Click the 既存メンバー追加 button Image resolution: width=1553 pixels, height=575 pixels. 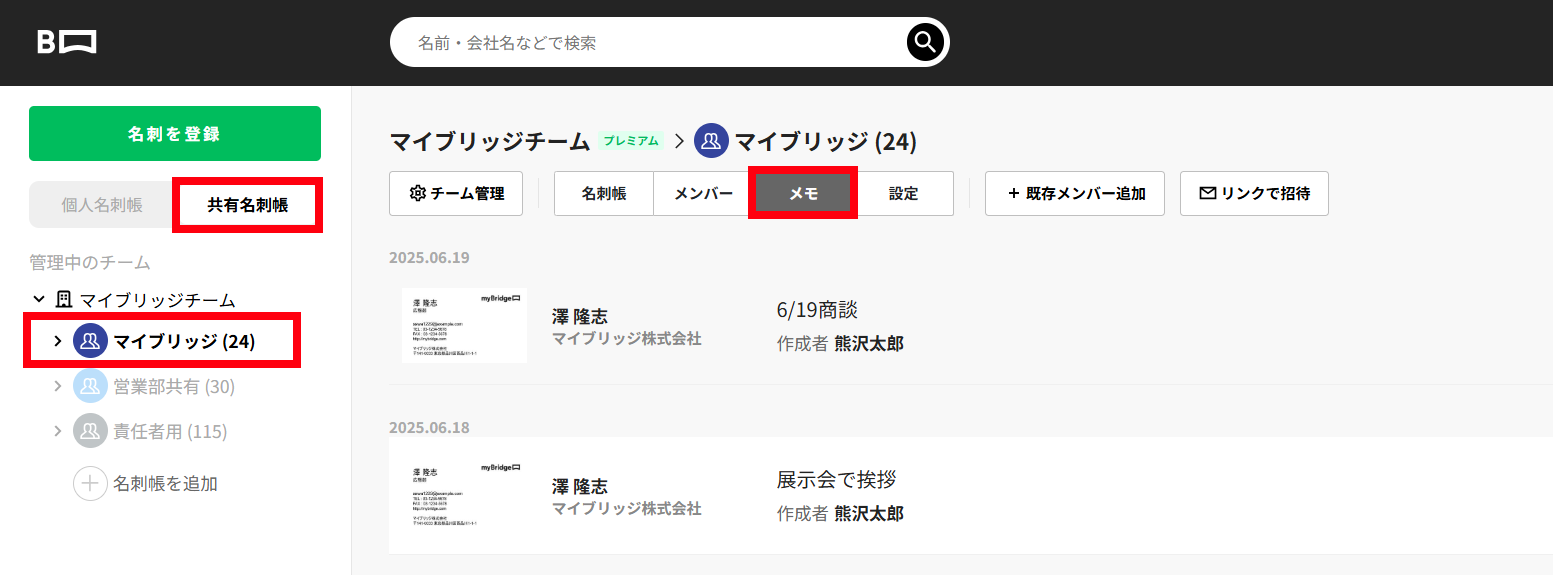tap(1075, 194)
